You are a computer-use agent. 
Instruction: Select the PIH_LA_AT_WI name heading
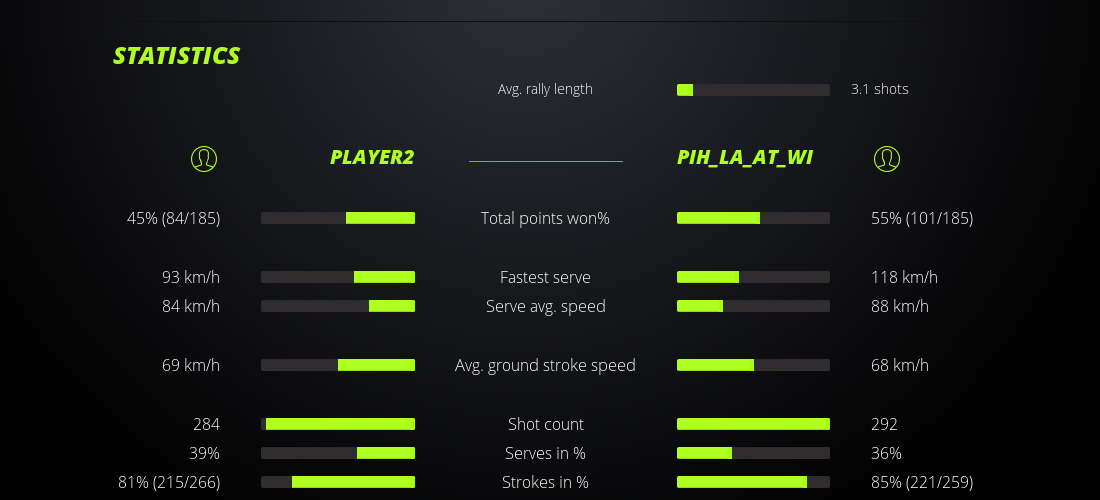(745, 157)
